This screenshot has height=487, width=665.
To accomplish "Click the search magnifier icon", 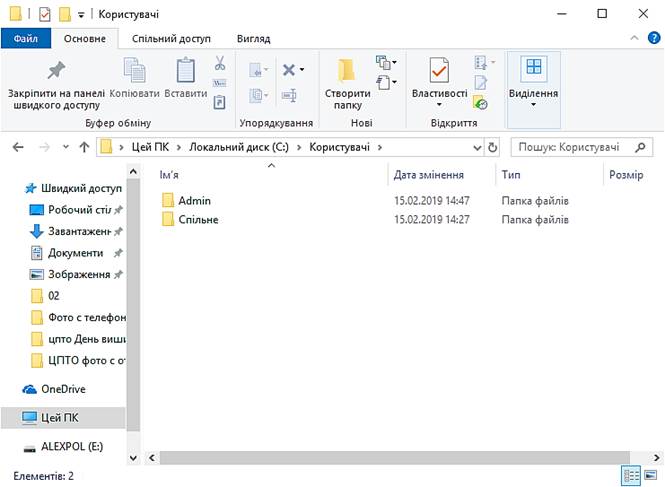I will click(x=641, y=147).
